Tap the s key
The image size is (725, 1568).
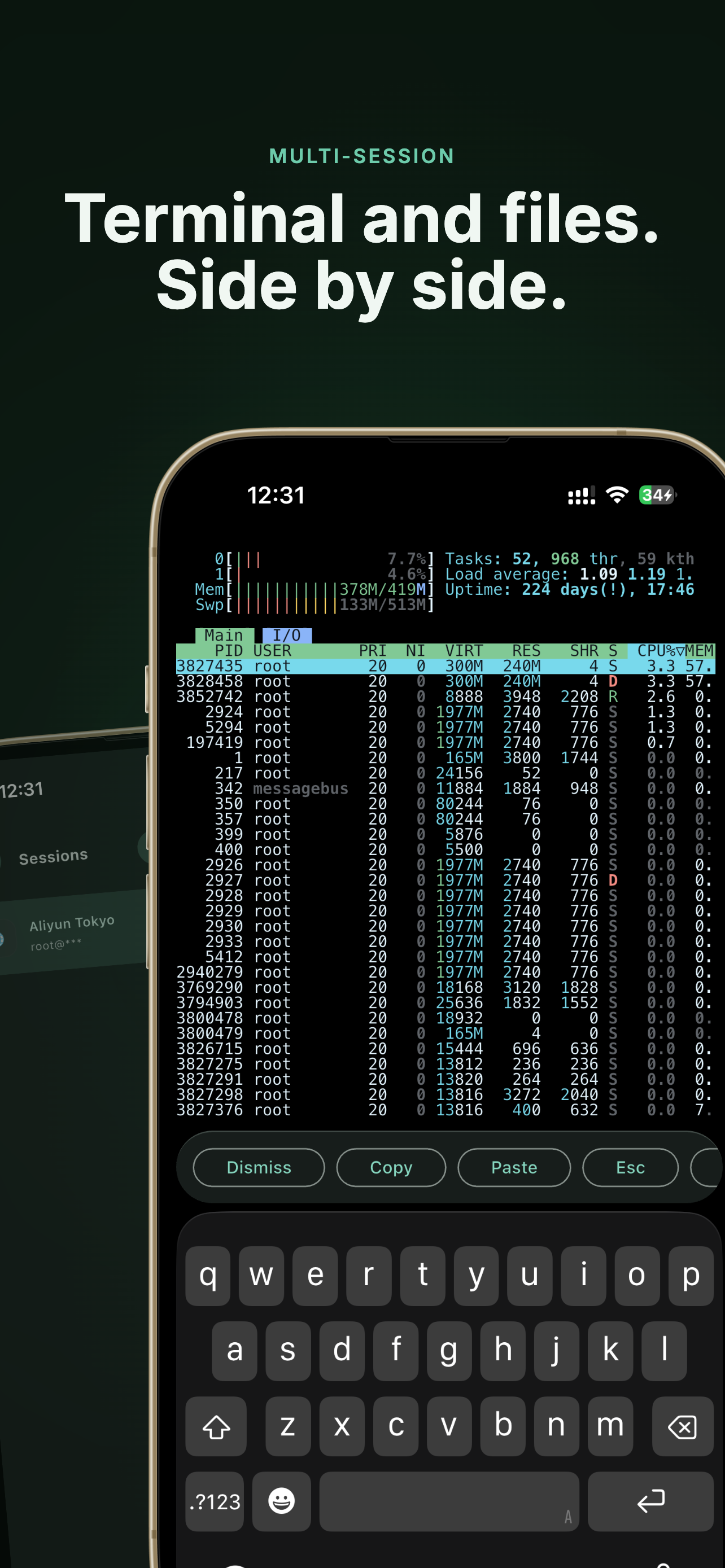pyautogui.click(x=288, y=1351)
